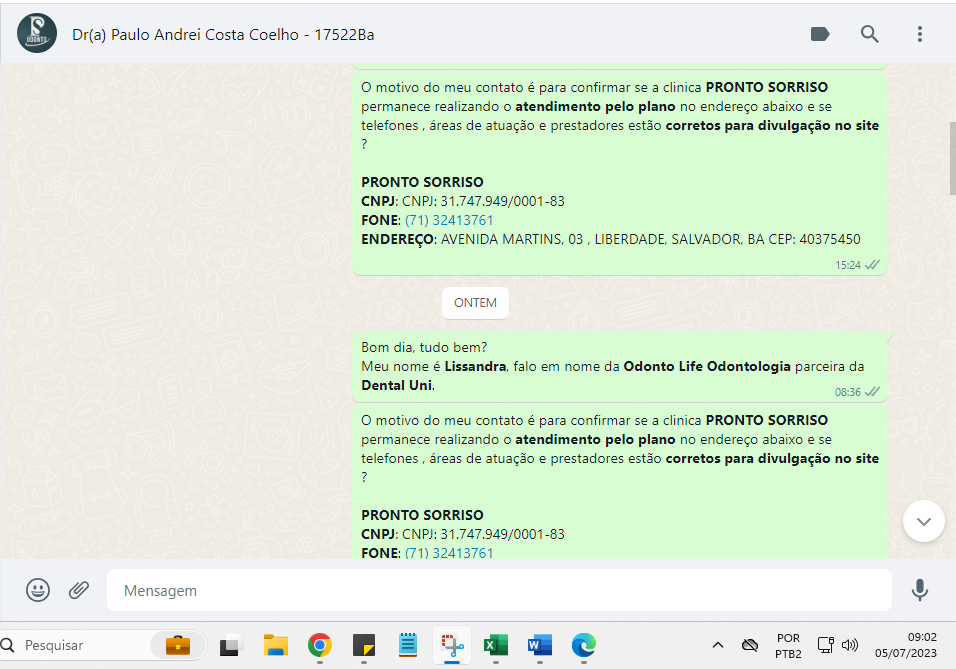
Task: Record a voice message with microphone icon
Action: click(x=919, y=590)
